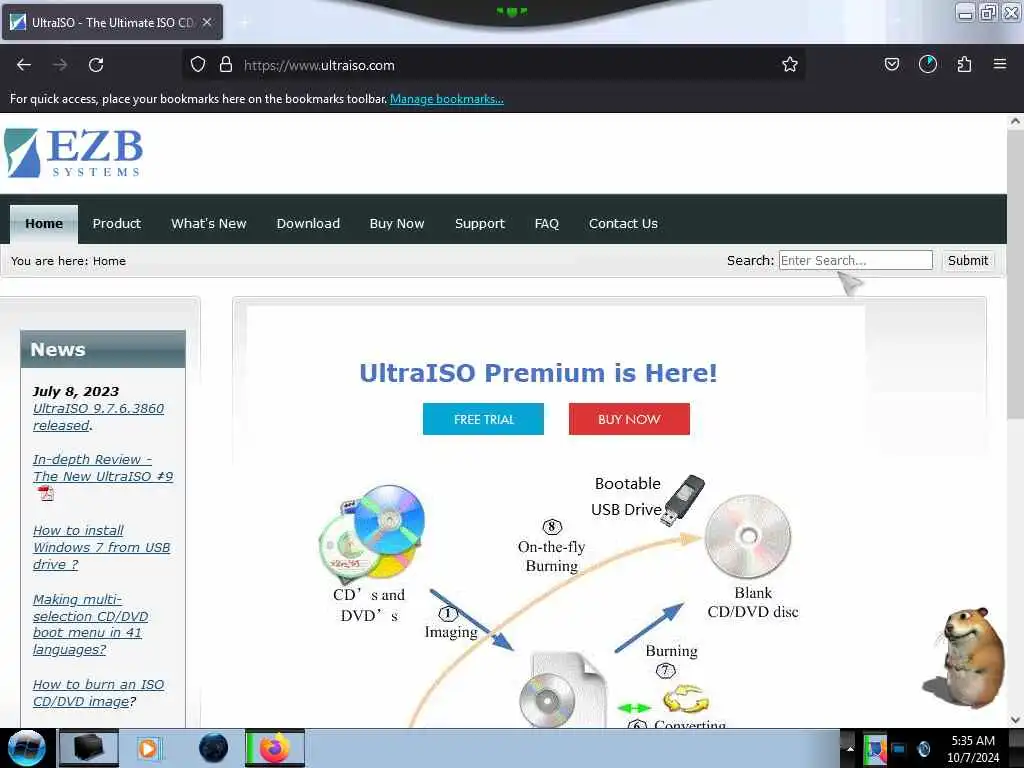The width and height of the screenshot is (1024, 768).
Task: Open the Buy Now navigation item
Action: pyautogui.click(x=397, y=223)
